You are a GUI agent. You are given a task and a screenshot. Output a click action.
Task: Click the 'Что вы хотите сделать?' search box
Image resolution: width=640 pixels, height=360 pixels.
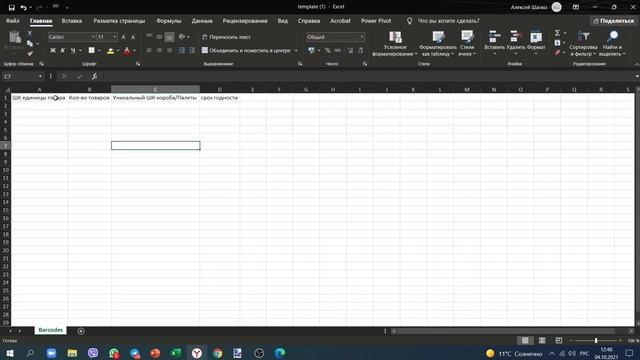(x=449, y=21)
